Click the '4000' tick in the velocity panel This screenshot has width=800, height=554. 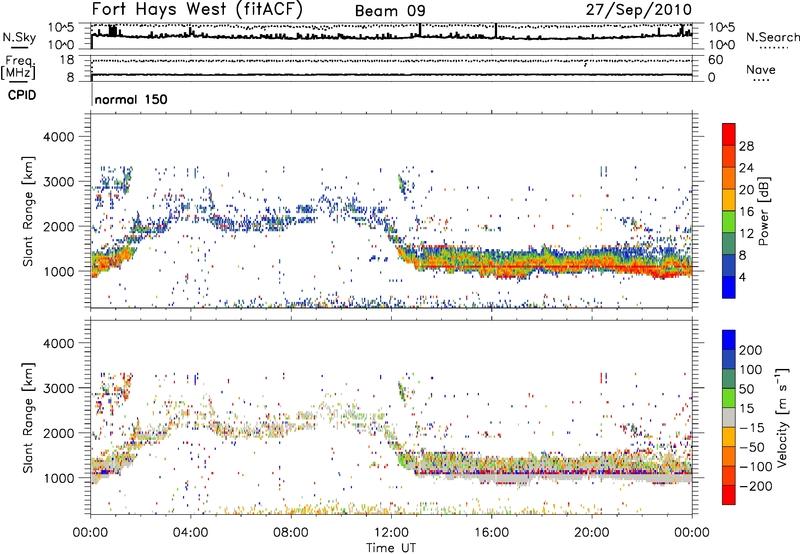click(59, 343)
